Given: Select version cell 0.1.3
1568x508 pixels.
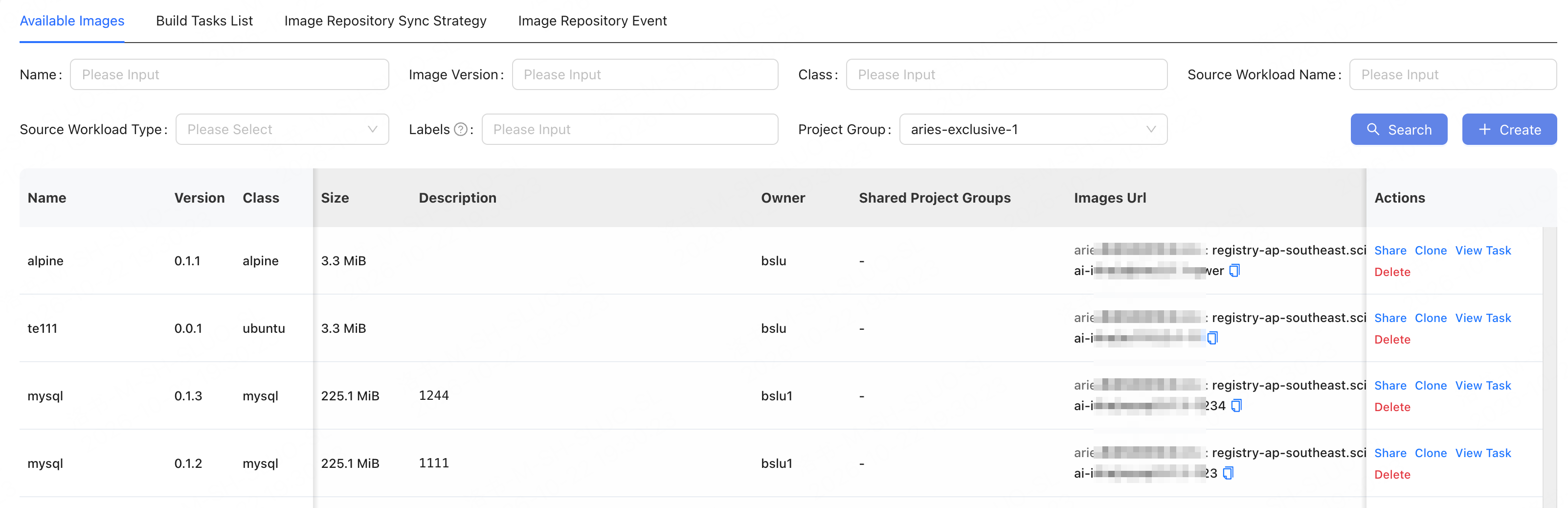Looking at the screenshot, I should 188,396.
